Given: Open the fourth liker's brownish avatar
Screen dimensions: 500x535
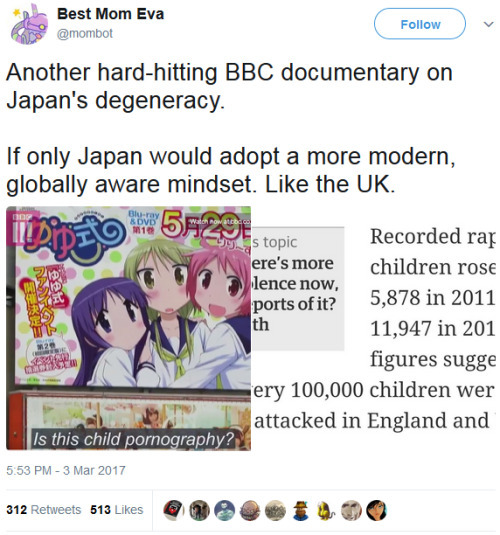Looking at the screenshot, I should pyautogui.click(x=250, y=510).
